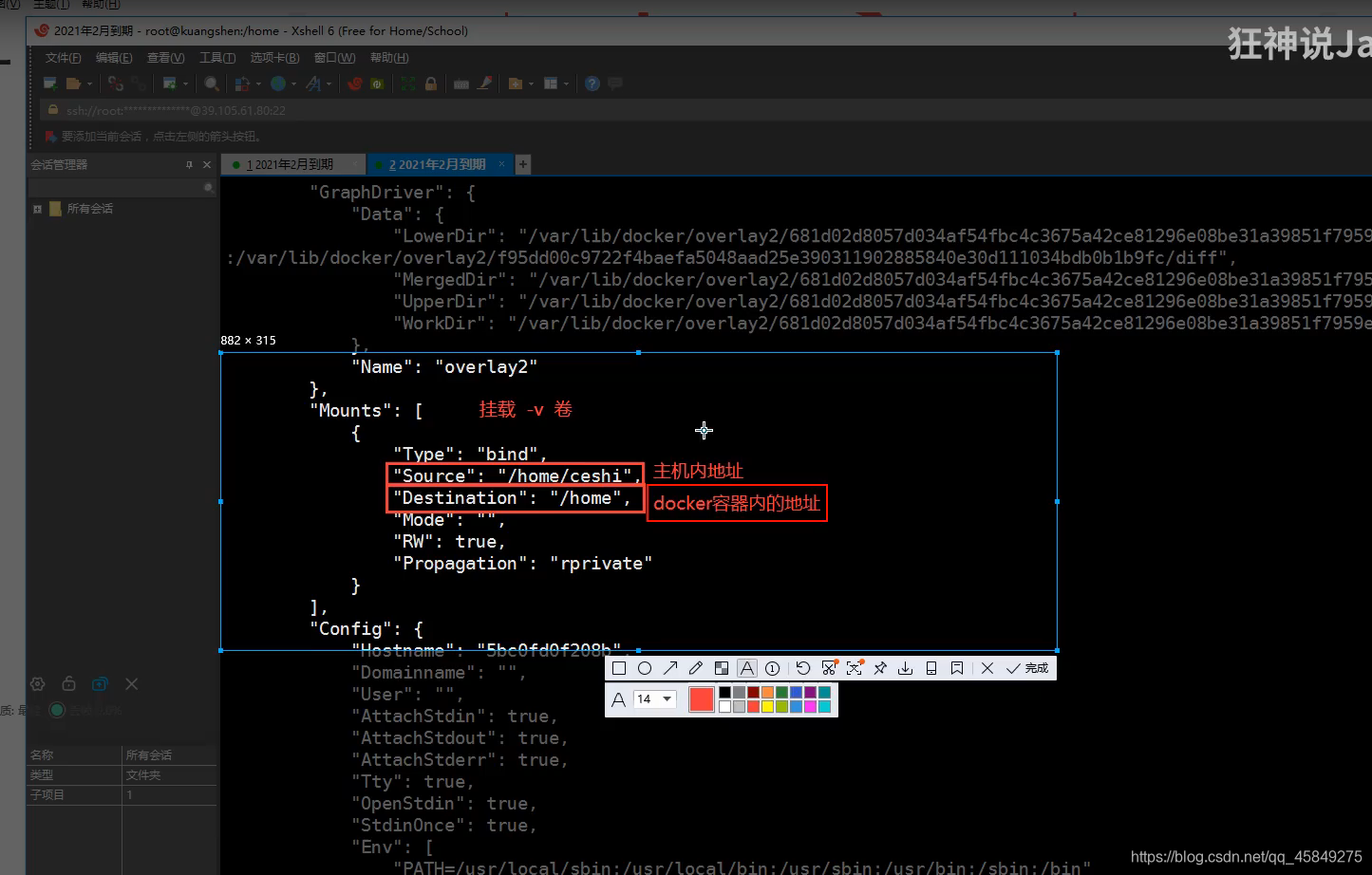1372x875 pixels.
Task: Click the large red current-color swatch
Action: click(702, 699)
